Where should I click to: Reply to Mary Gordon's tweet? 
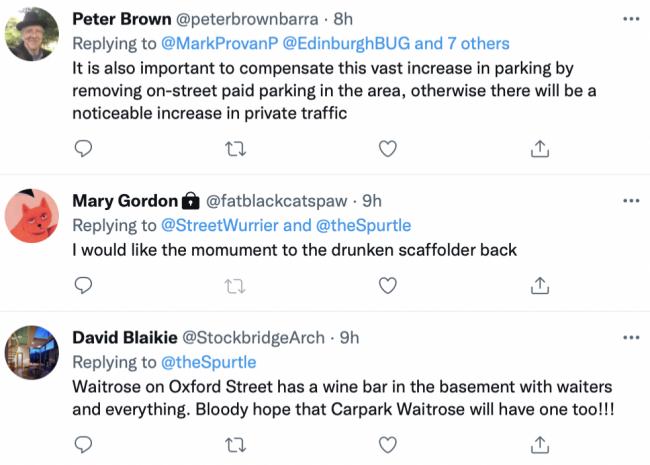(x=83, y=285)
